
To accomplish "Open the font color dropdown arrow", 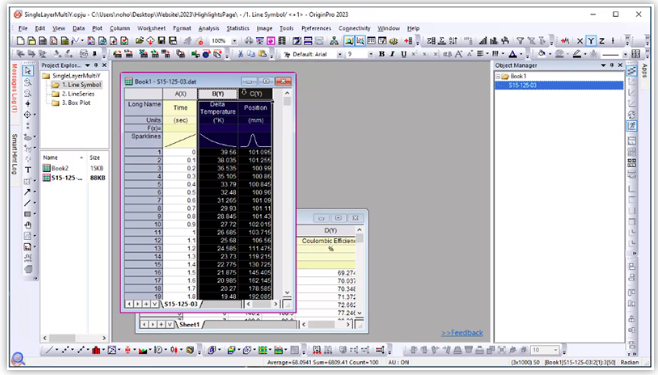I will pyautogui.click(x=521, y=54).
